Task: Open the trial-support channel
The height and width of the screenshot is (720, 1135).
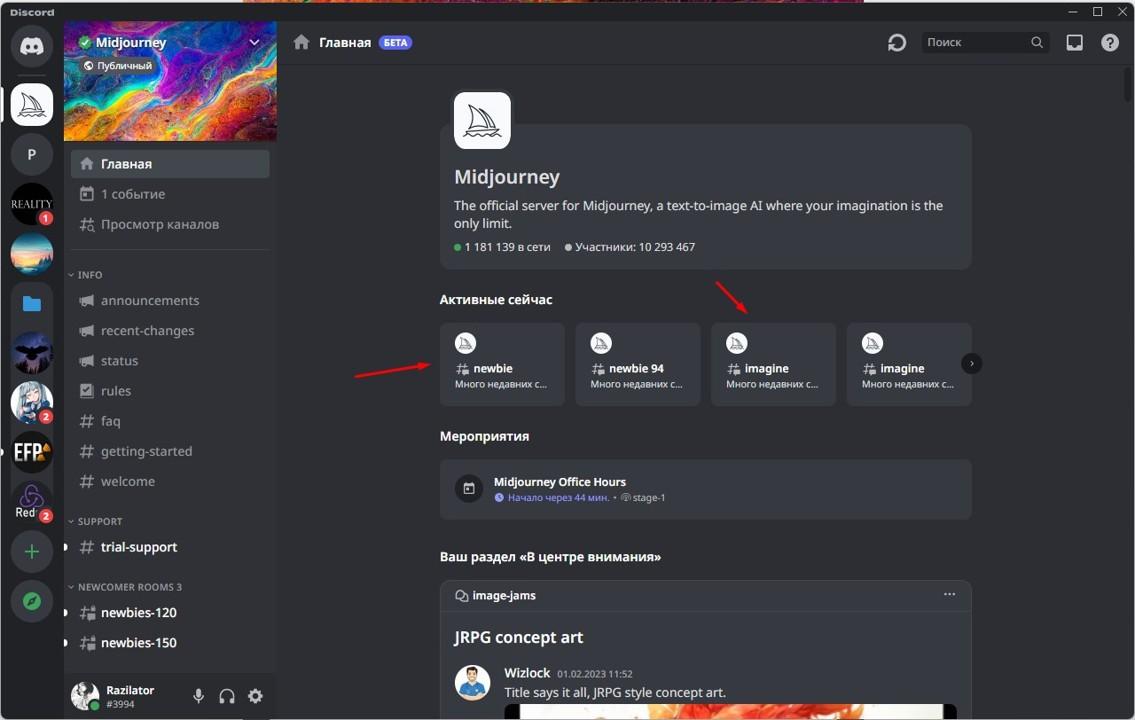Action: [170, 547]
